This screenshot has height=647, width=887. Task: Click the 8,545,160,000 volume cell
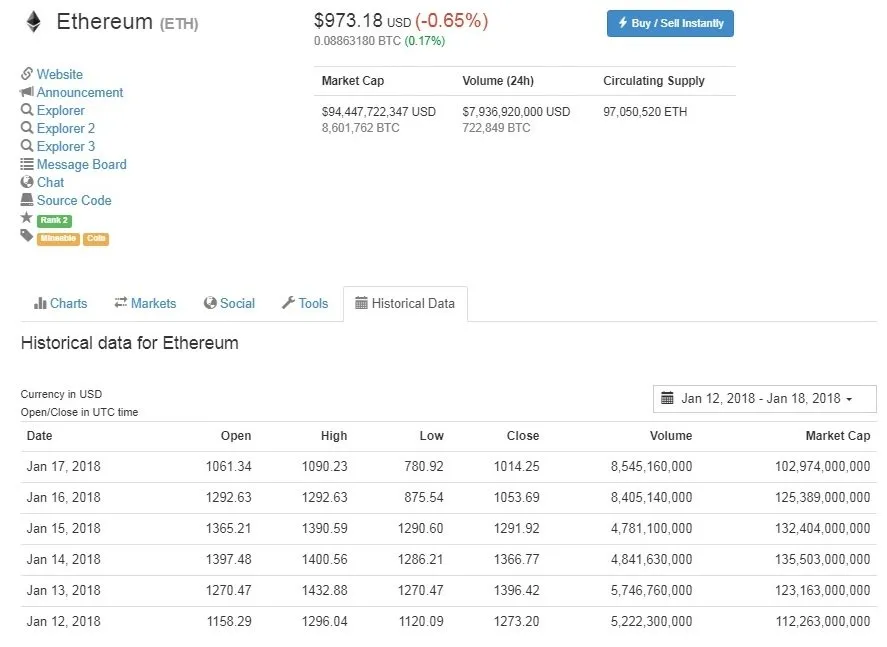click(x=651, y=467)
